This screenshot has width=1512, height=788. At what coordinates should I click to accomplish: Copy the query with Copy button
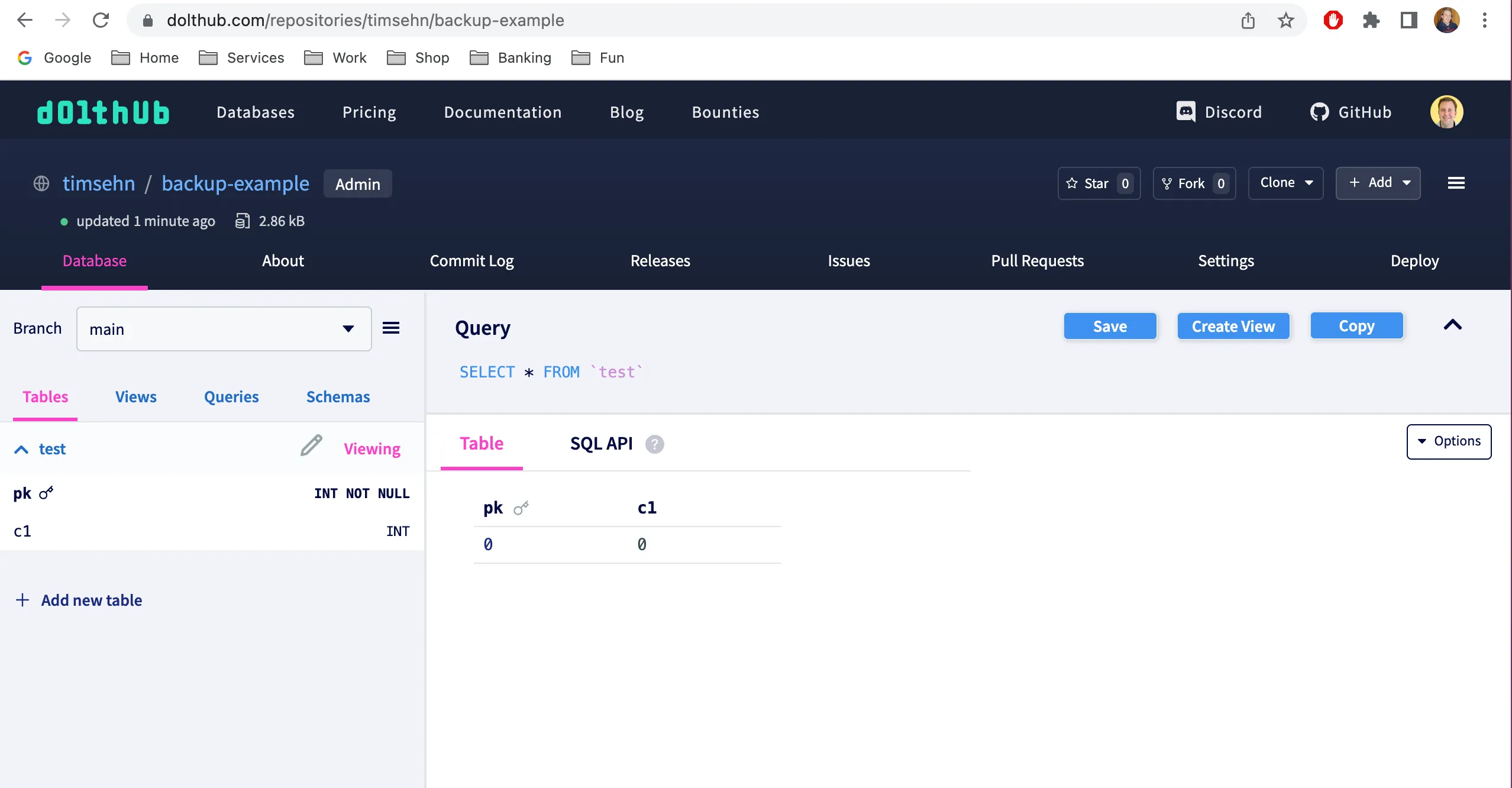click(1357, 326)
